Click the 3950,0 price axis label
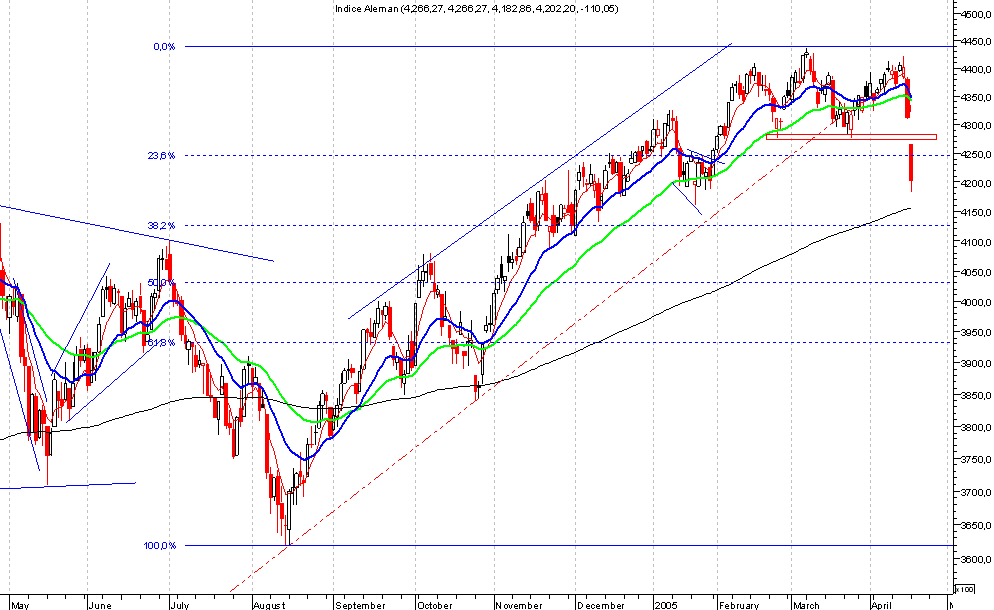This screenshot has width=994, height=610. 976,333
